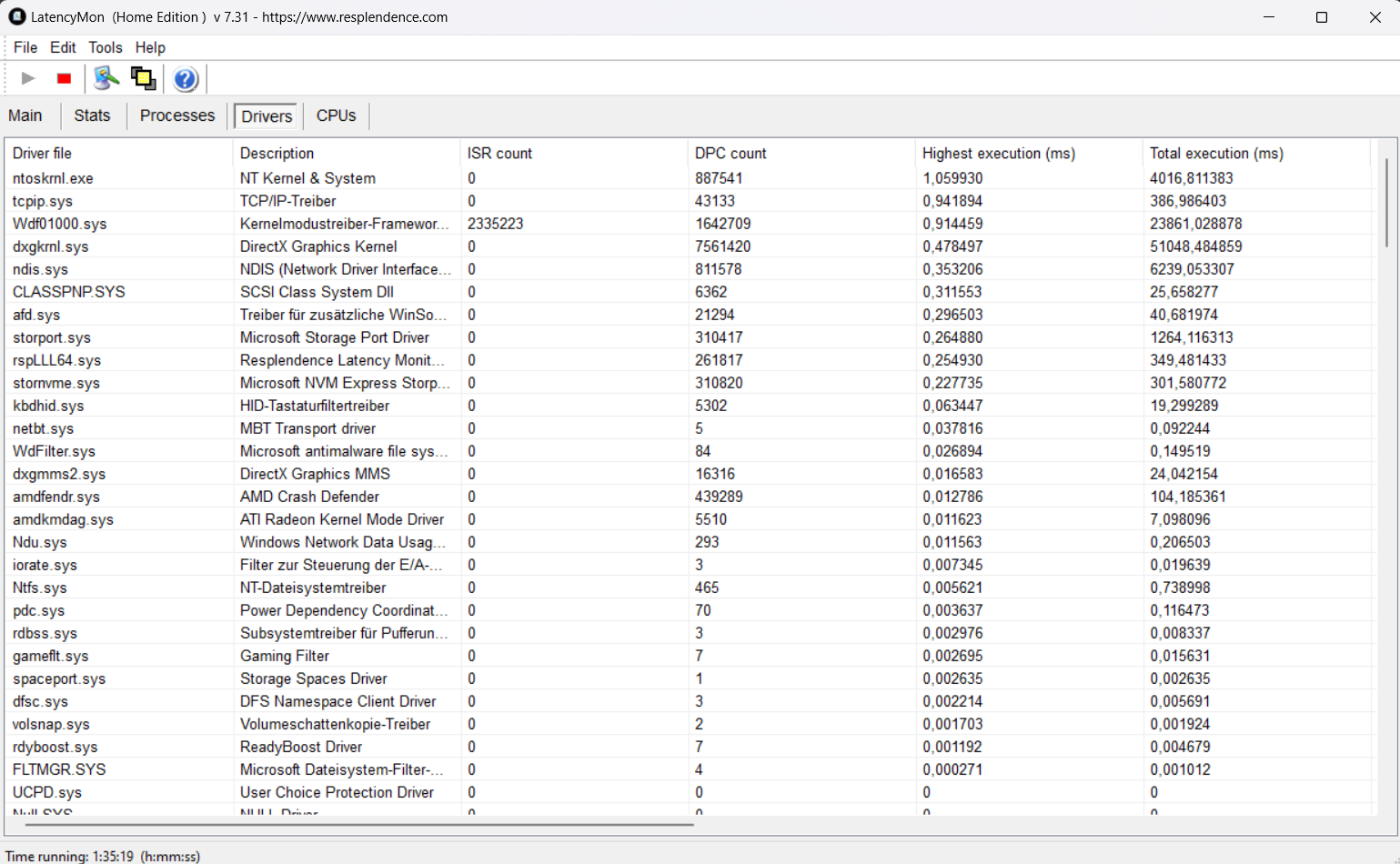Select the amdfendr.sys driver row
The width and height of the screenshot is (1400, 864).
coord(690,497)
